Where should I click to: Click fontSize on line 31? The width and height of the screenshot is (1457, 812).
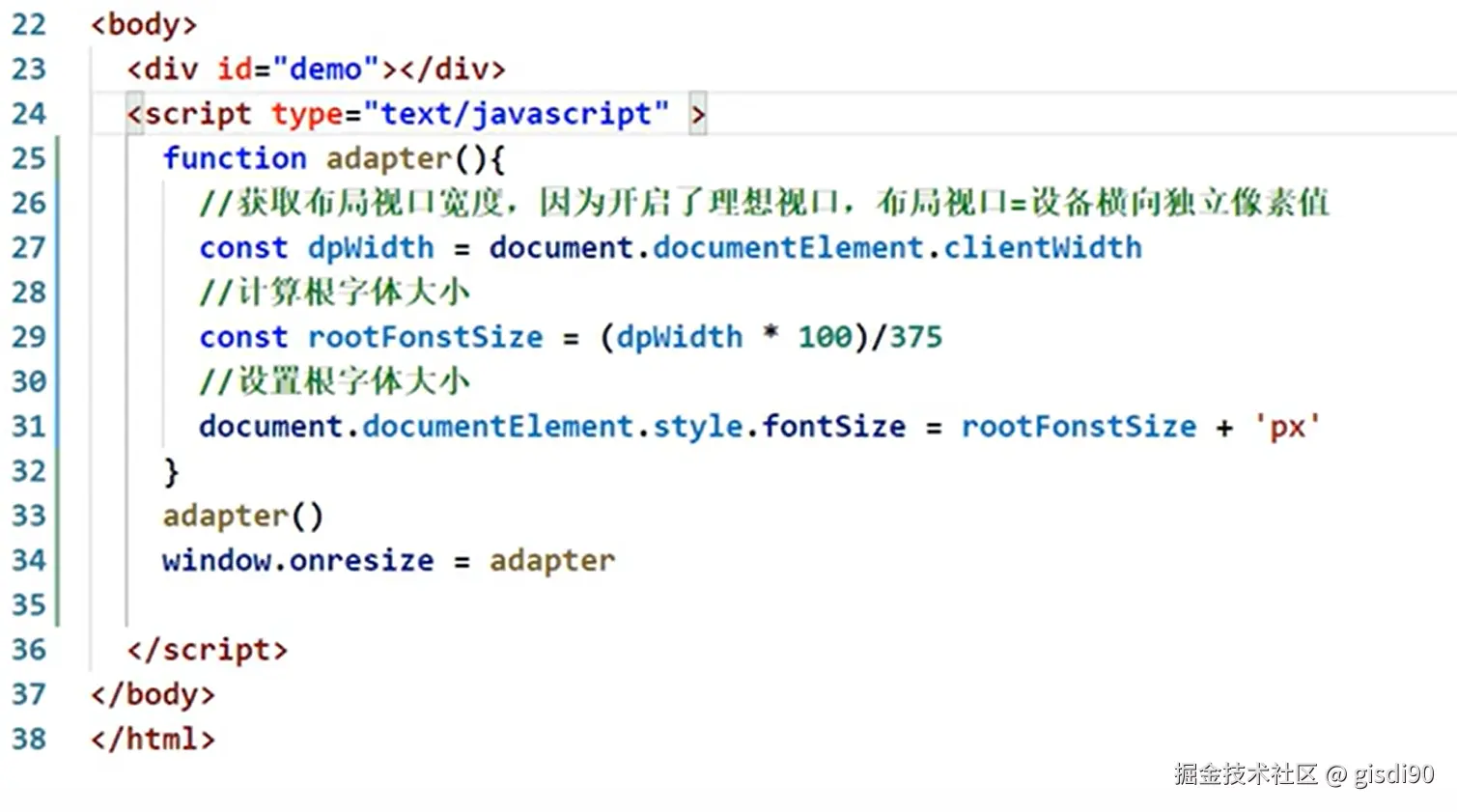[x=834, y=426]
